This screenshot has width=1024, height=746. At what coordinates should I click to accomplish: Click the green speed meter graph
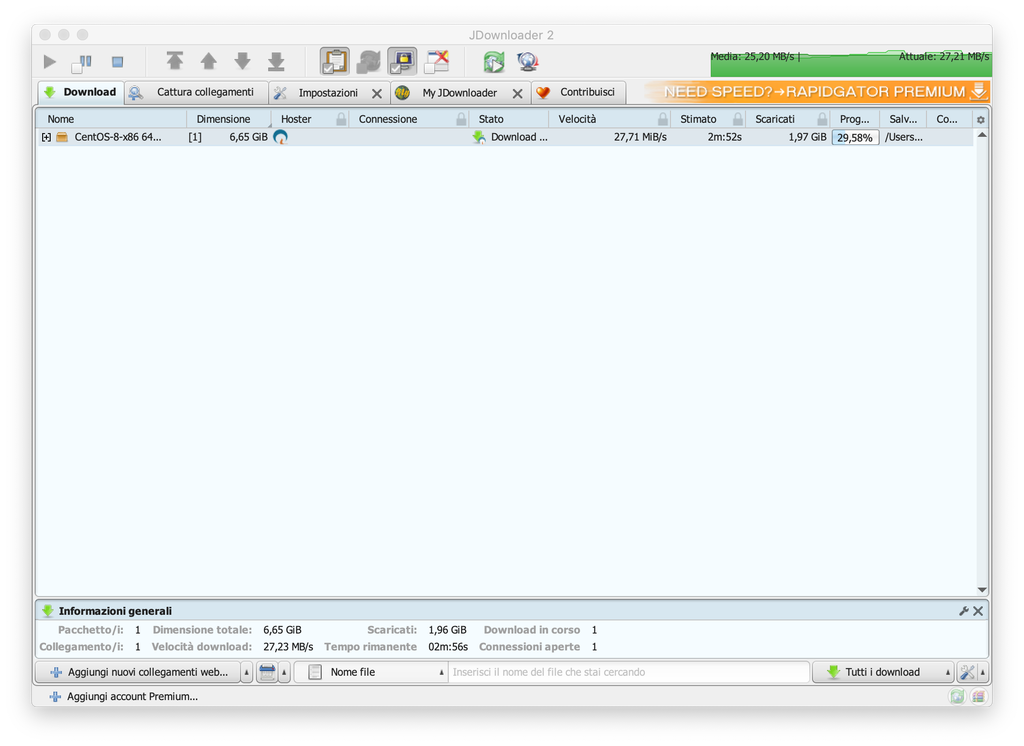[x=850, y=63]
